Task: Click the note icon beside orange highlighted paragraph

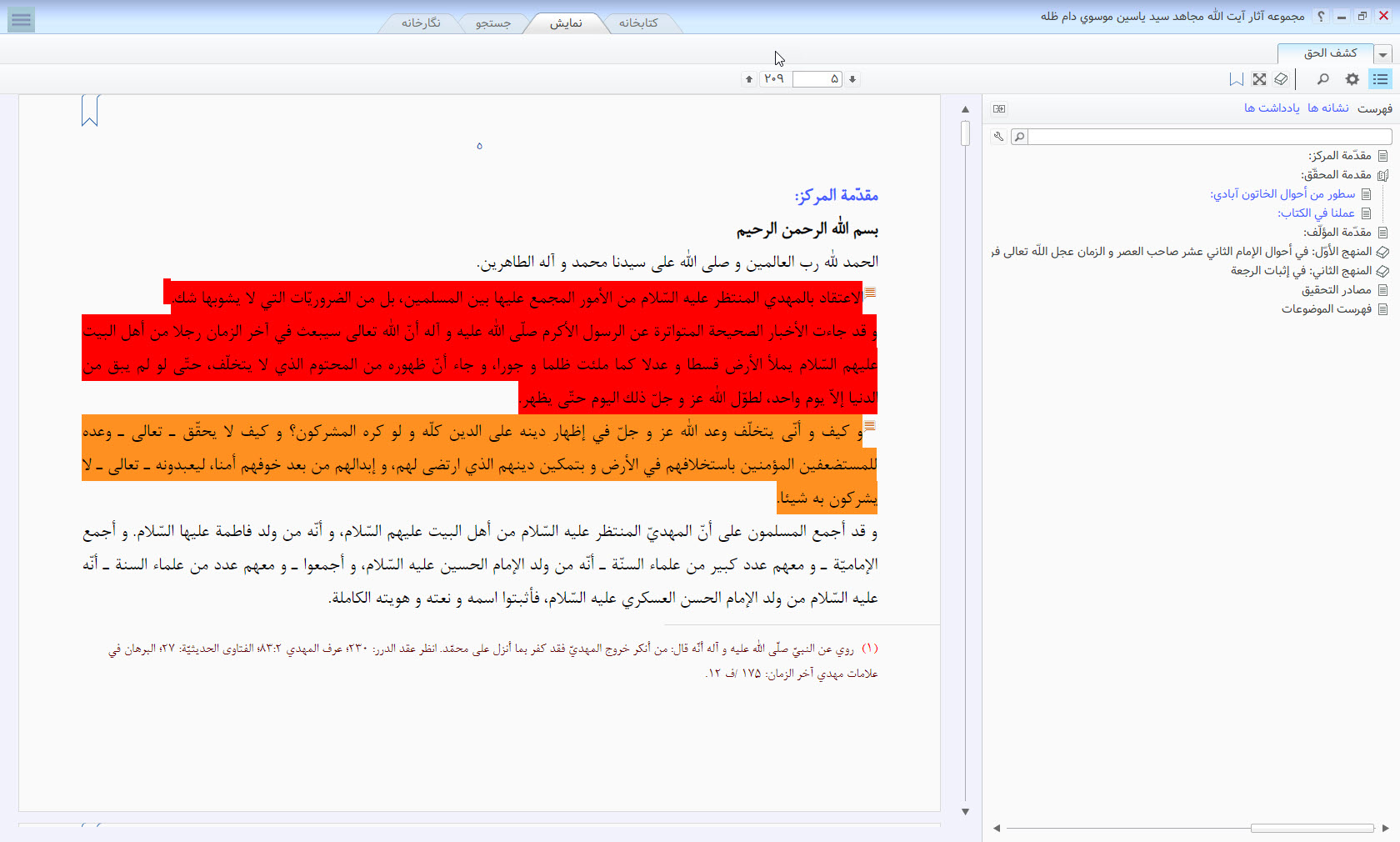Action: coord(870,425)
